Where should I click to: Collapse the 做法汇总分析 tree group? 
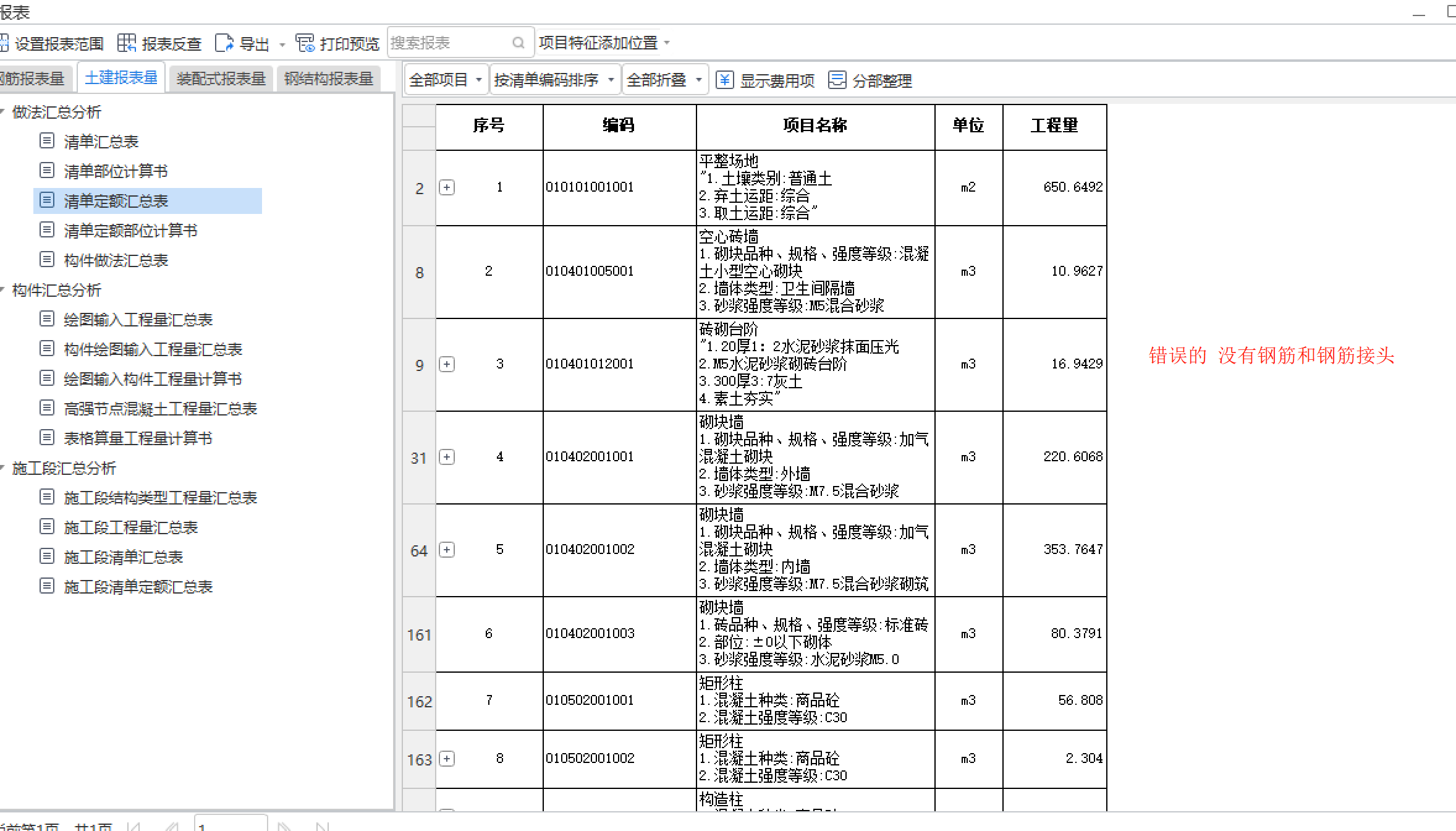(x=2, y=112)
